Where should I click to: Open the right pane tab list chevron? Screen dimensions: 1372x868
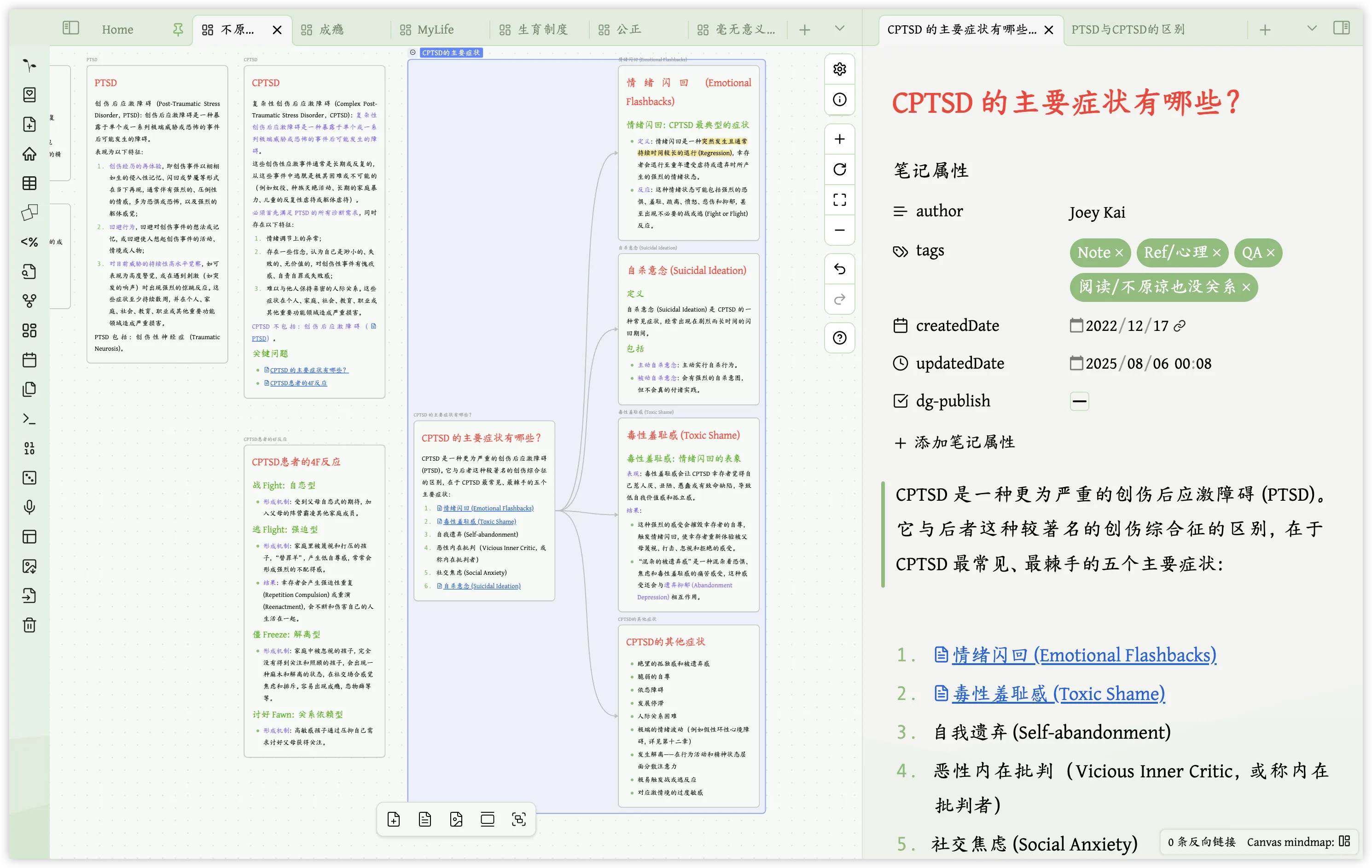coord(1312,28)
